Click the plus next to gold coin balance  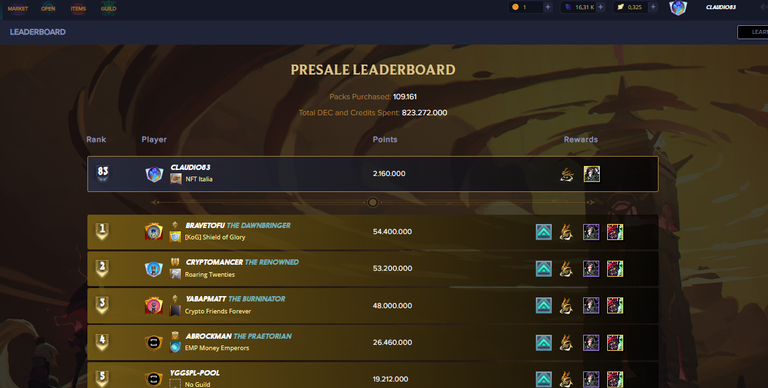(x=548, y=7)
